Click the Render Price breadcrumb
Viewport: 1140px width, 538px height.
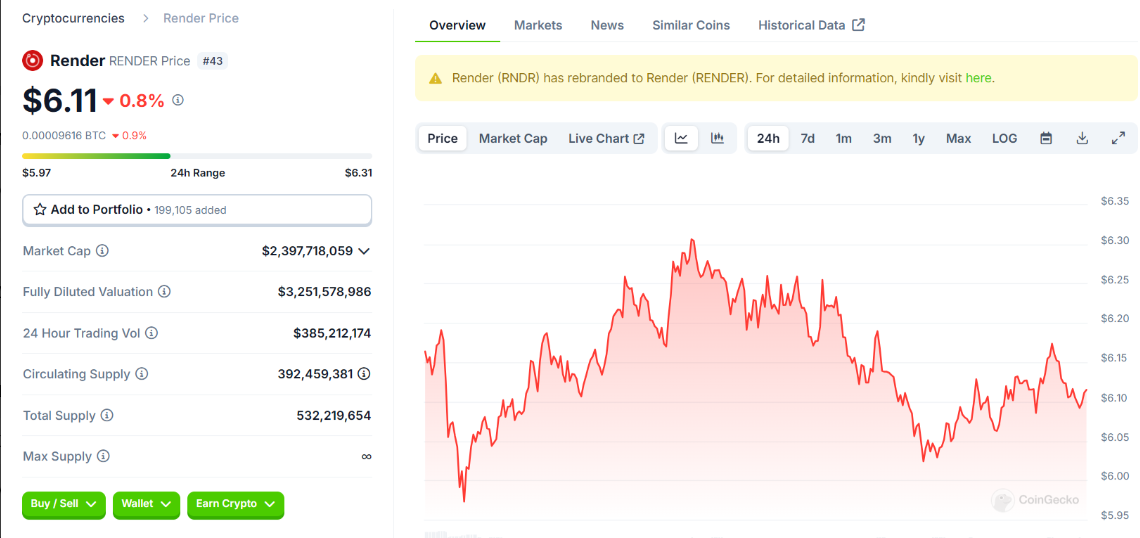tap(201, 18)
